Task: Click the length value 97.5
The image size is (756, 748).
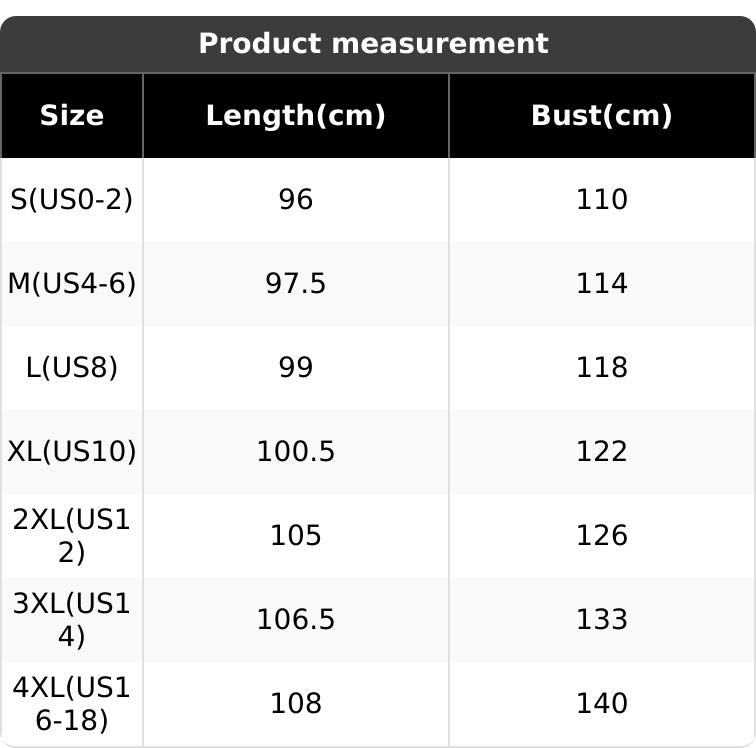Action: tap(295, 284)
